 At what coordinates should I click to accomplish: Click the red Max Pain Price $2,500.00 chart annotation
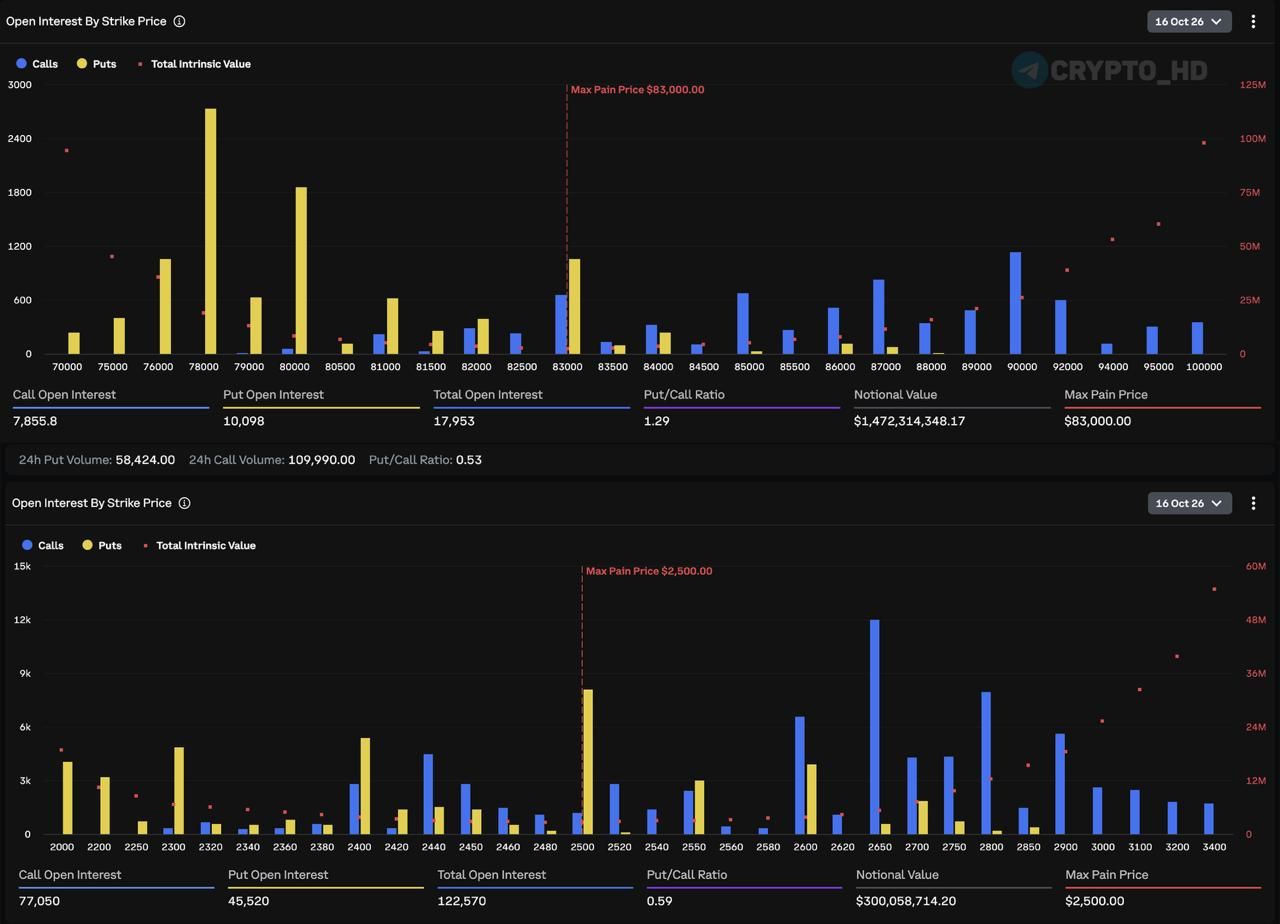649,571
